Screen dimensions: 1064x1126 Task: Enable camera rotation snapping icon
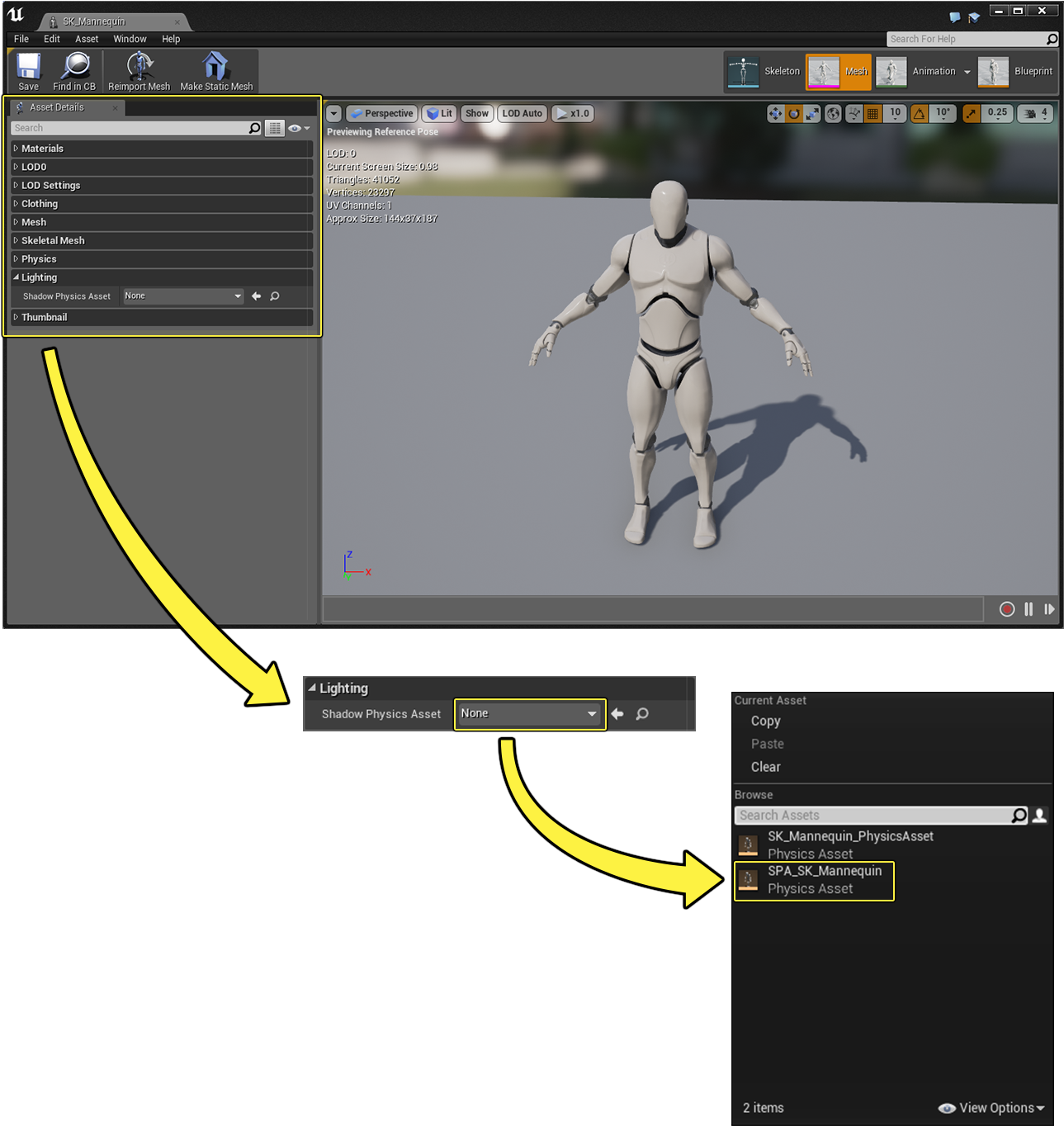click(919, 113)
